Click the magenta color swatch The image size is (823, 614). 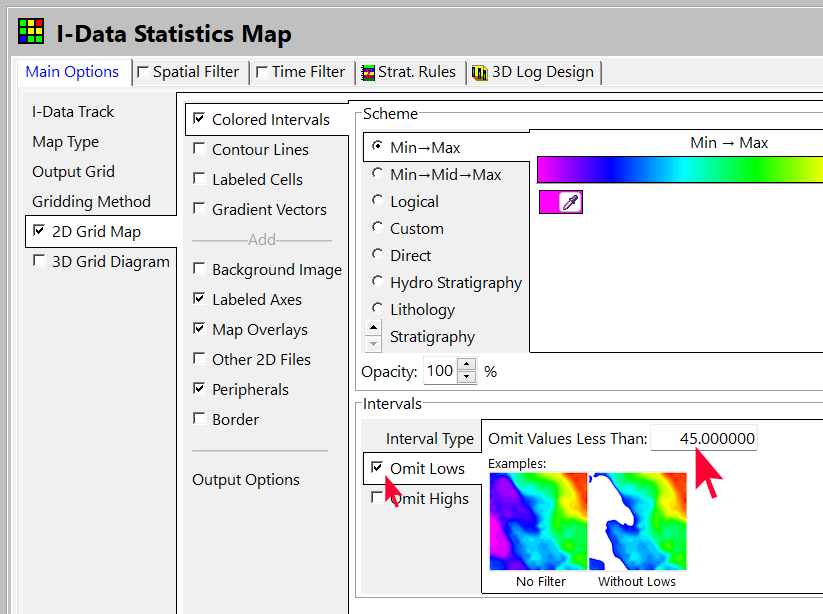(x=549, y=203)
